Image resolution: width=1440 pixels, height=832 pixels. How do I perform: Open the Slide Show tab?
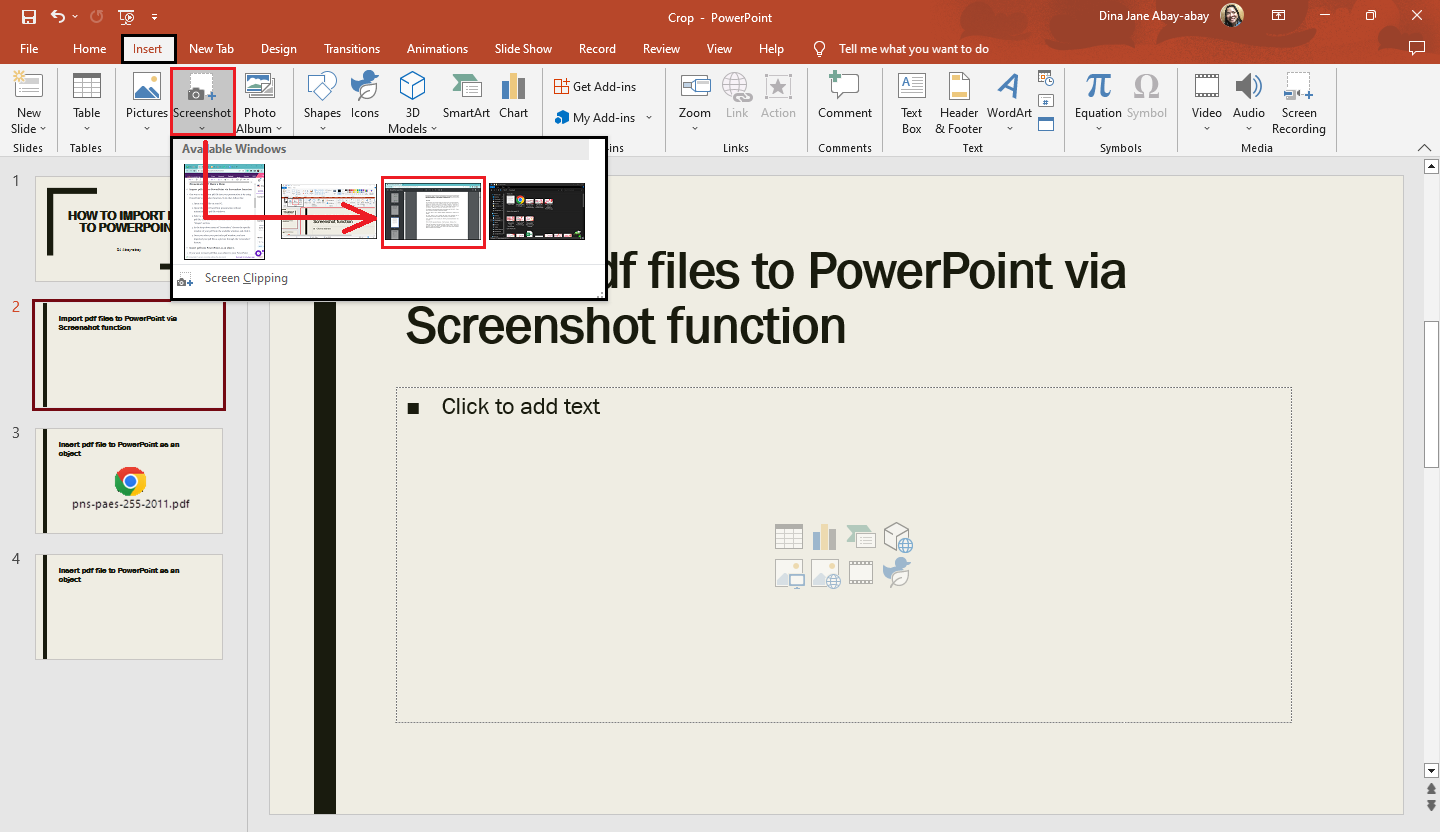tap(523, 48)
